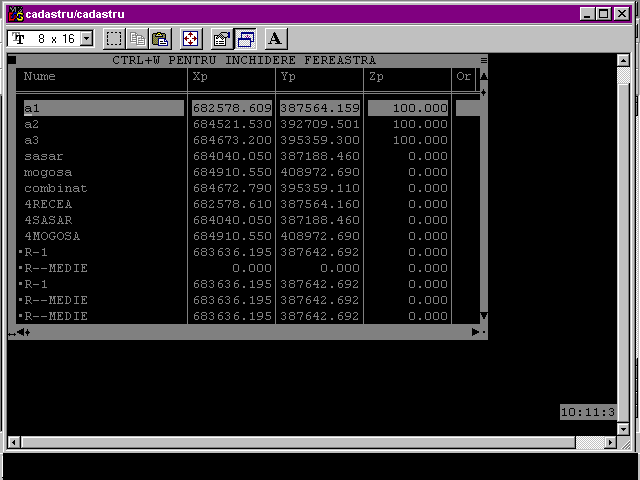Select the a2 row in the table
Screen dimensions: 640x480
pyautogui.click(x=32, y=124)
